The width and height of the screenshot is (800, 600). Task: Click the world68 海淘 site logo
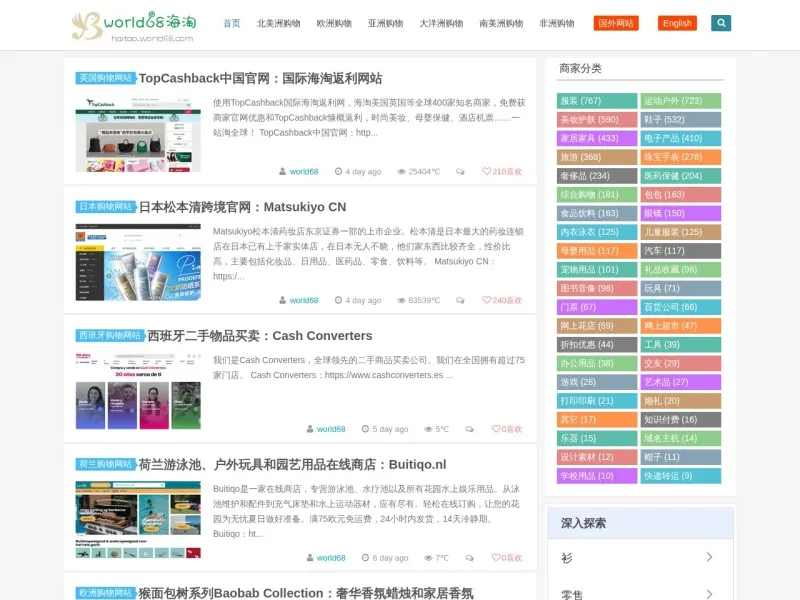134,26
